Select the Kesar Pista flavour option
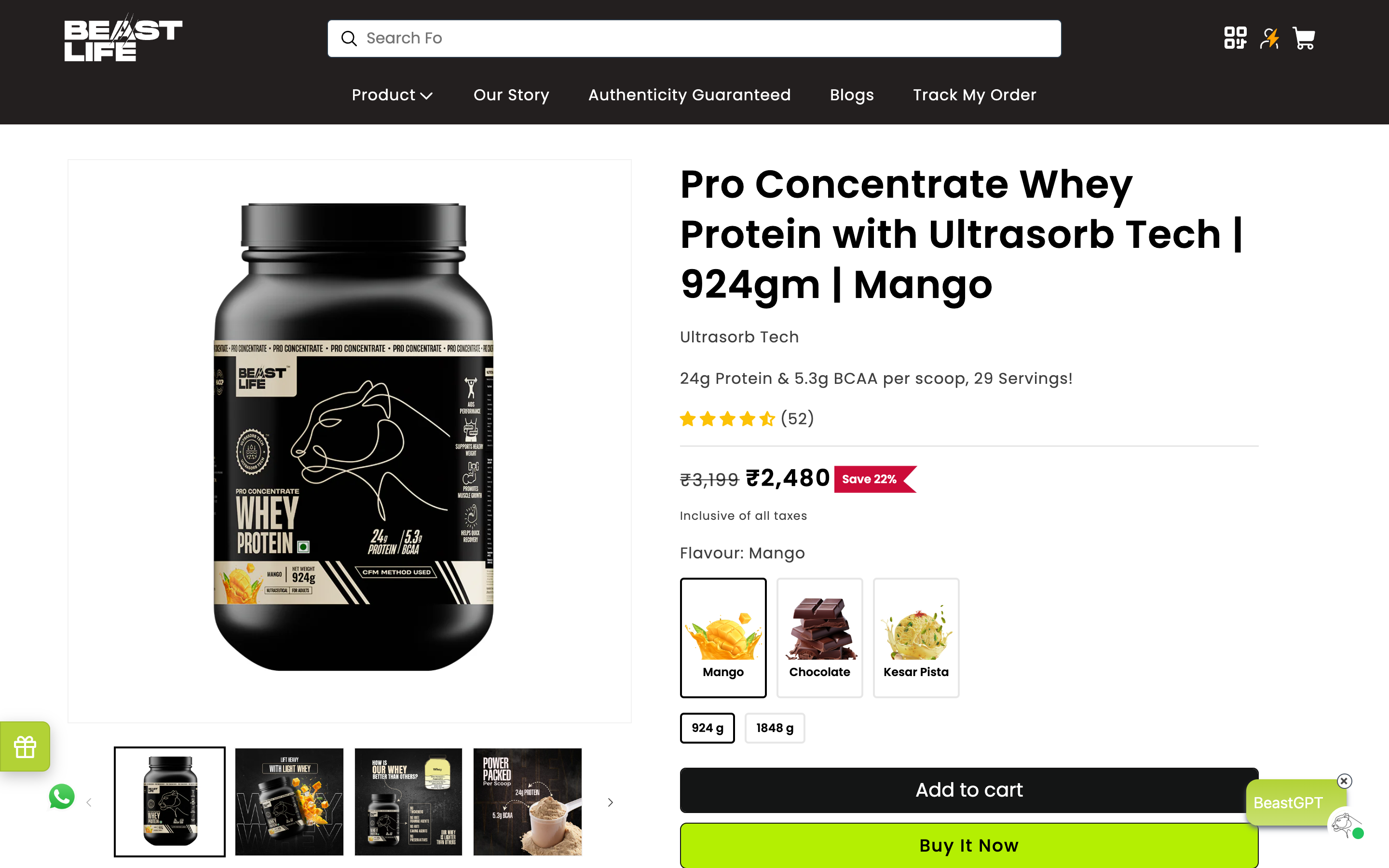Screen dimensions: 1389x868 pos(916,638)
